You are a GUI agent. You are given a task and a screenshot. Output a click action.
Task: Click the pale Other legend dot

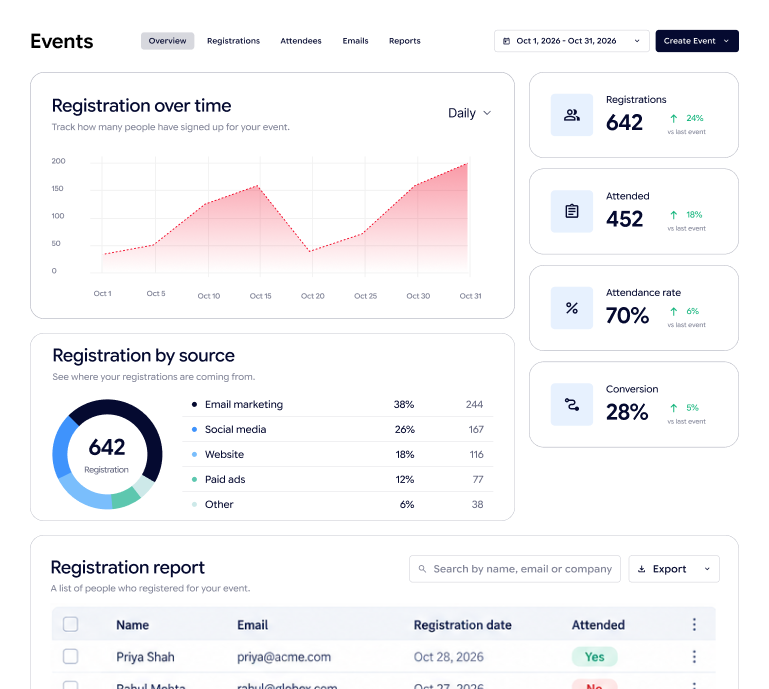pyautogui.click(x=194, y=504)
